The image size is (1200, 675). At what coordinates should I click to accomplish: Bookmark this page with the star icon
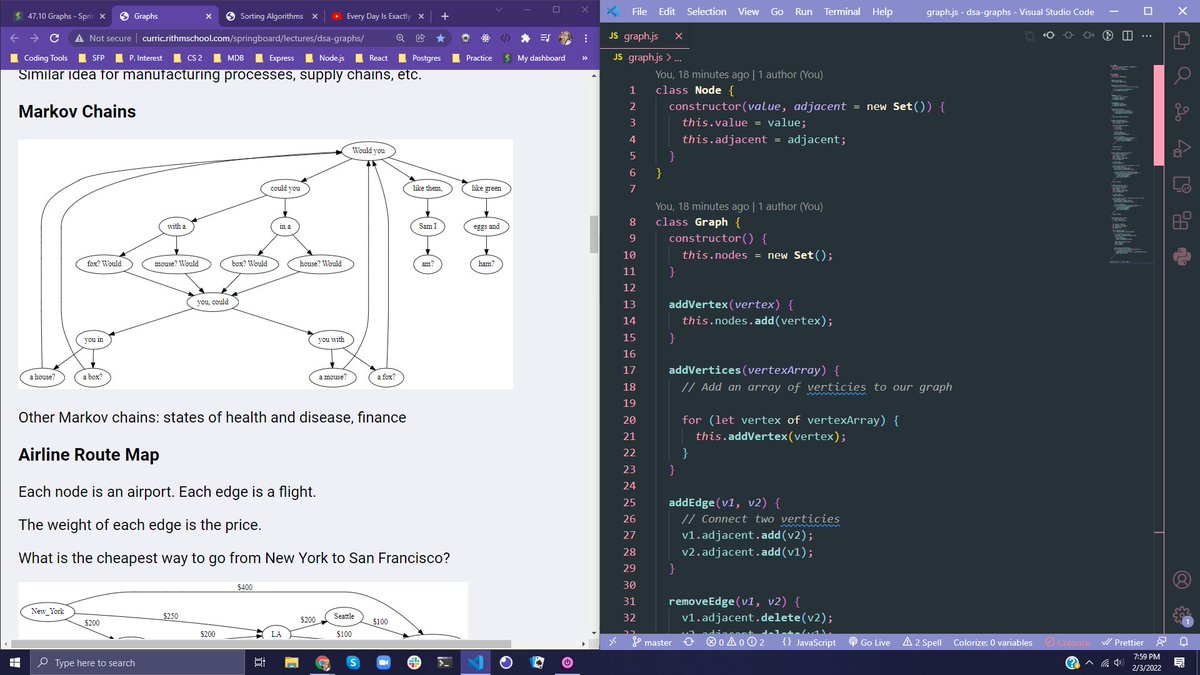tap(440, 38)
